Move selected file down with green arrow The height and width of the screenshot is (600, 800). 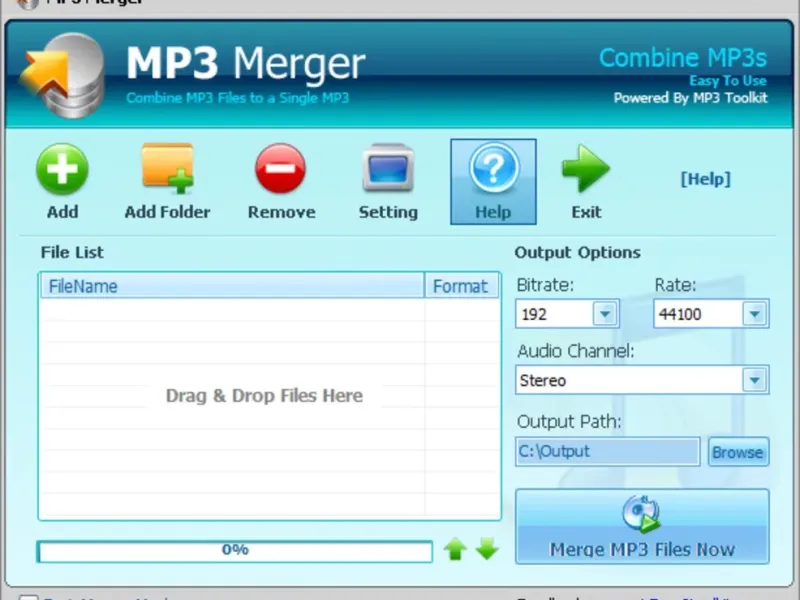pos(487,548)
